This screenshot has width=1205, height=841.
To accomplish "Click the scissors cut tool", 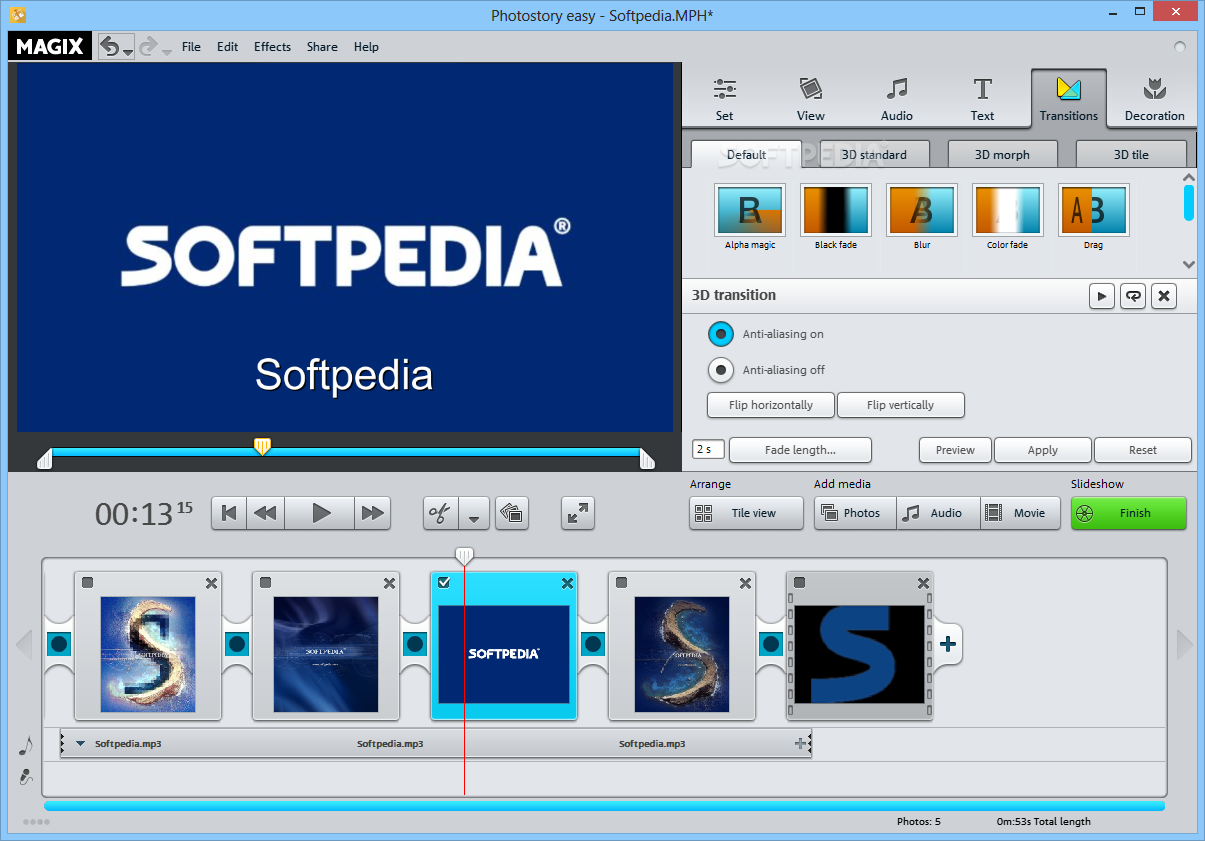I will 440,513.
